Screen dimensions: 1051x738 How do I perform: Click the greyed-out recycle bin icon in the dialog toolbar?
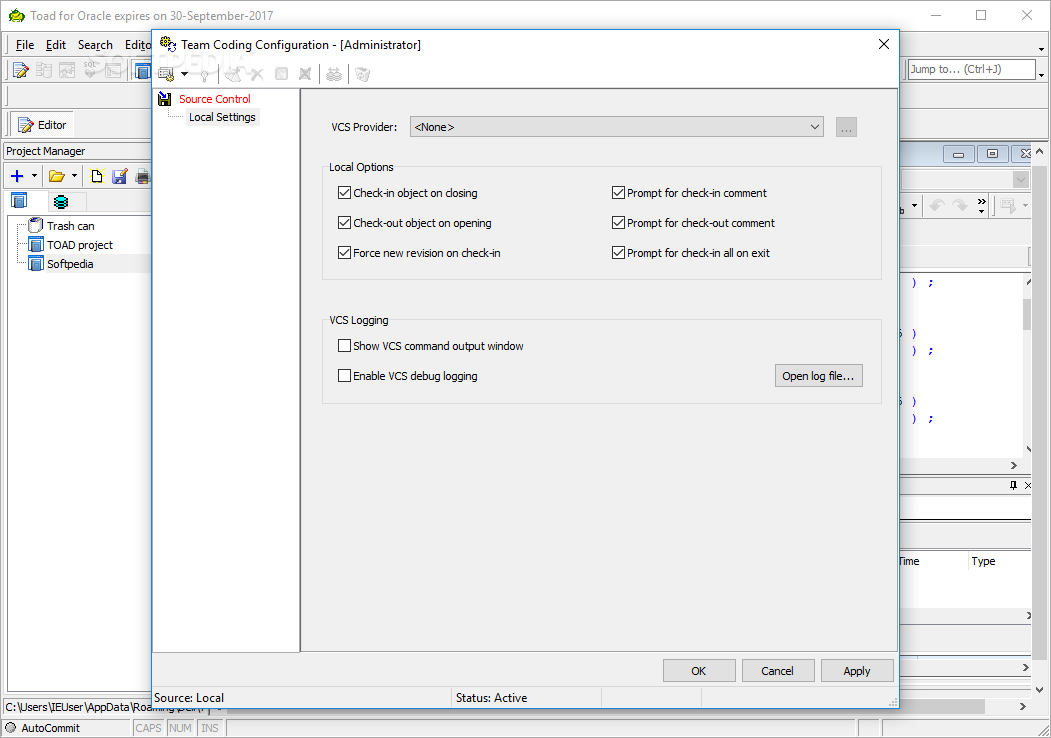click(363, 74)
